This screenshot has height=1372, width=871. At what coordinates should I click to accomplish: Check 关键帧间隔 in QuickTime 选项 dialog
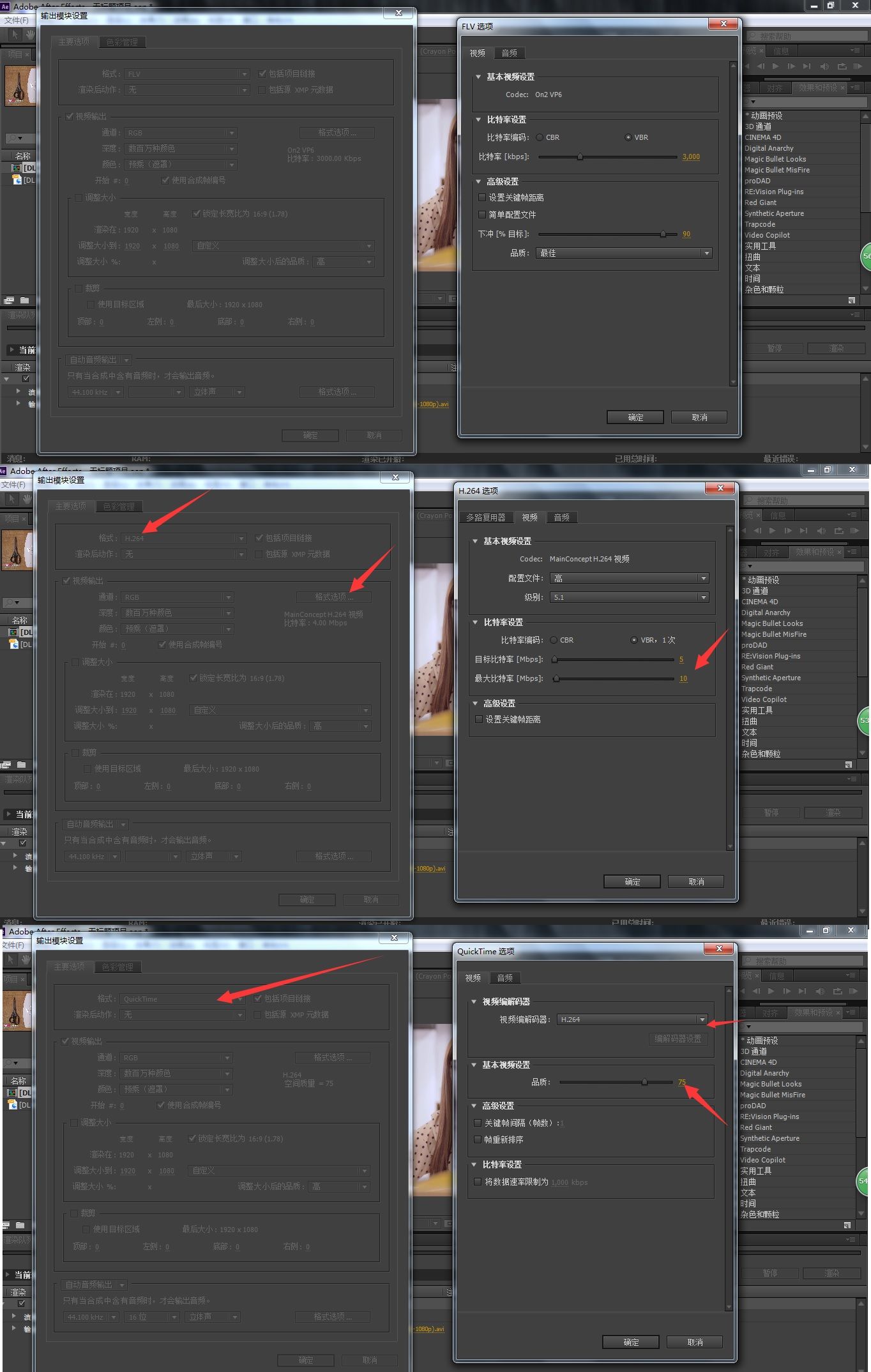pos(478,1122)
